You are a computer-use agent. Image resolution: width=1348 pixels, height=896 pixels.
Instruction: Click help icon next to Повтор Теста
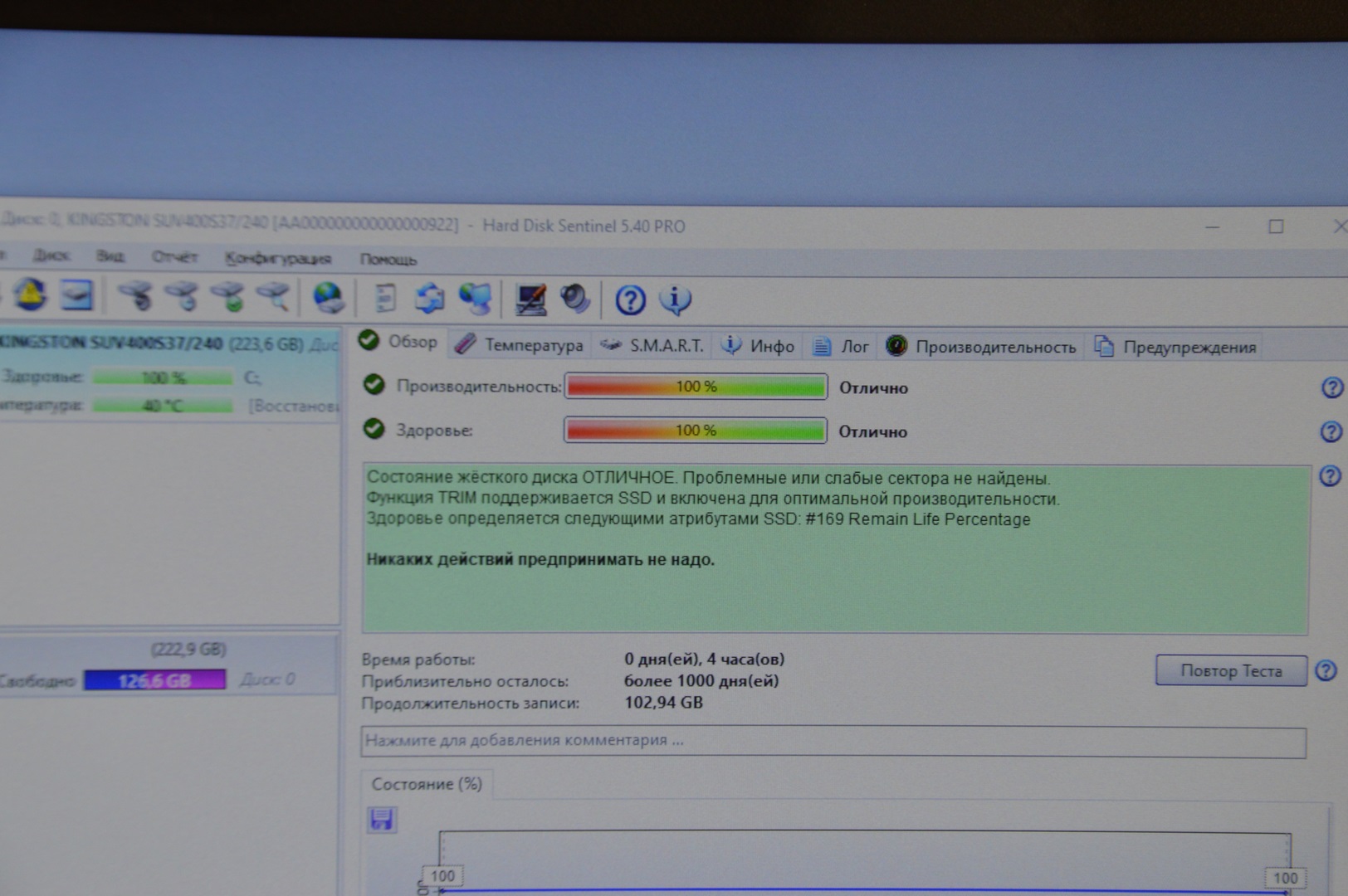1326,670
